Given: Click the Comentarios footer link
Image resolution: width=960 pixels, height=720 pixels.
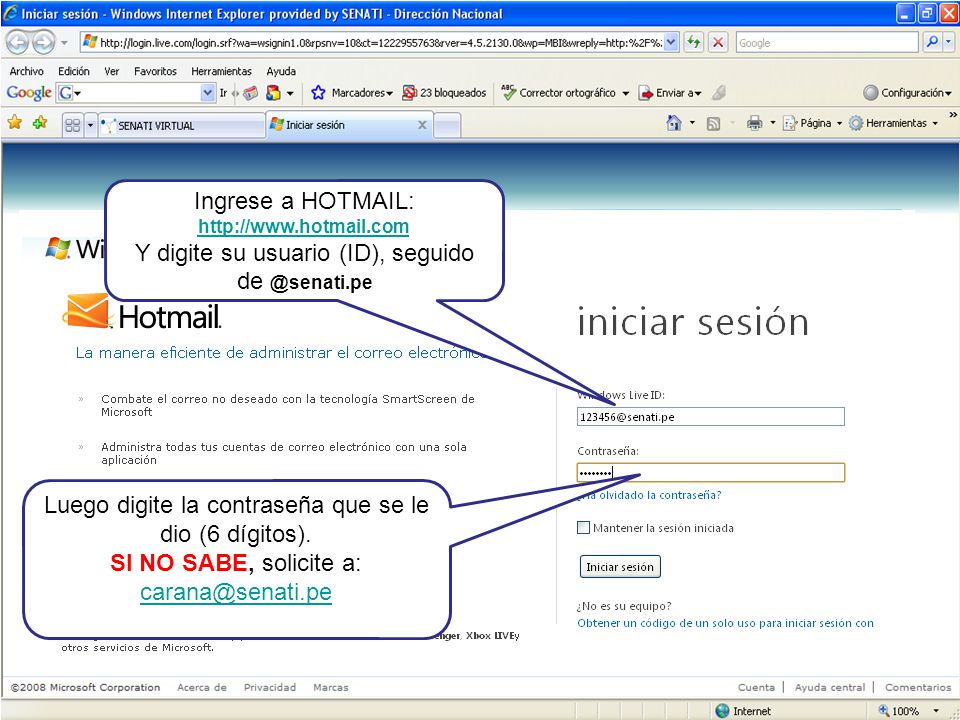Looking at the screenshot, I should (918, 687).
